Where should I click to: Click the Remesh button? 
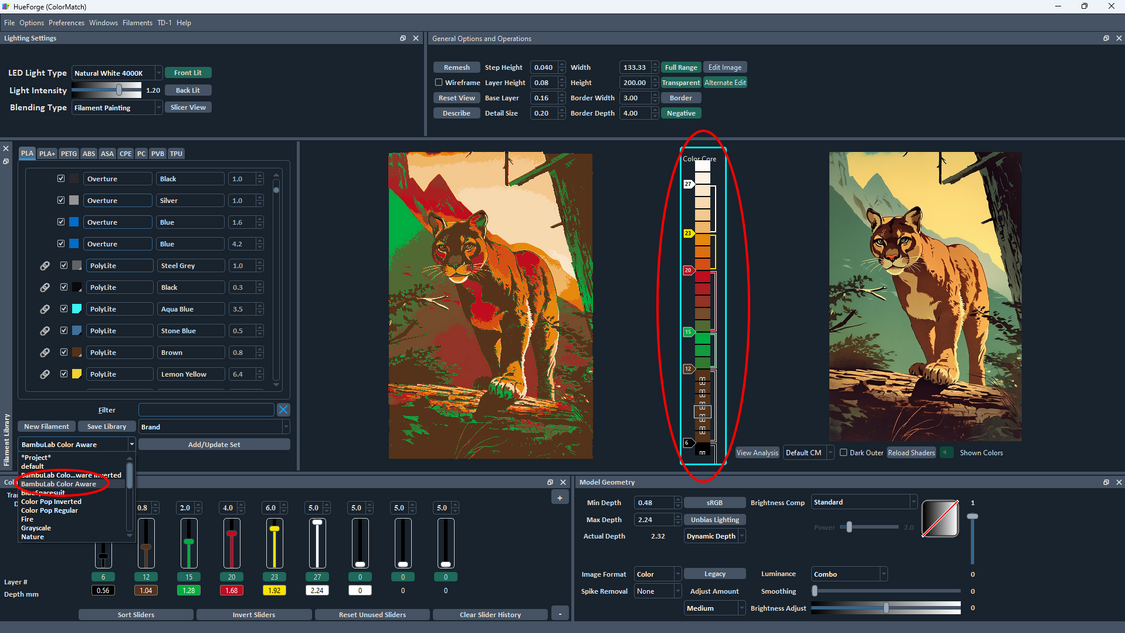pos(456,67)
